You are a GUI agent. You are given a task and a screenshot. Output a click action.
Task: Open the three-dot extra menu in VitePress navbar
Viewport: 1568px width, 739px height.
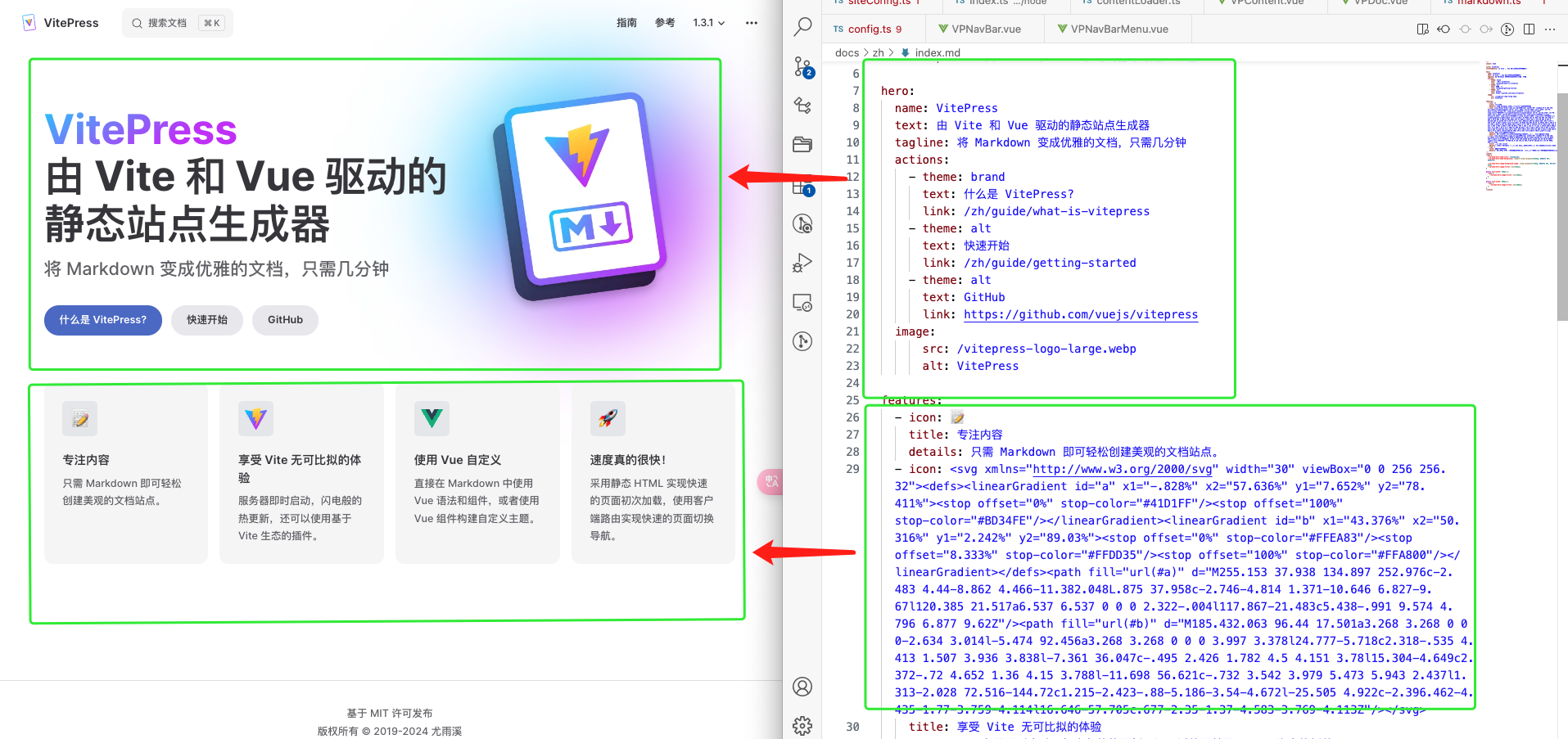click(x=751, y=23)
